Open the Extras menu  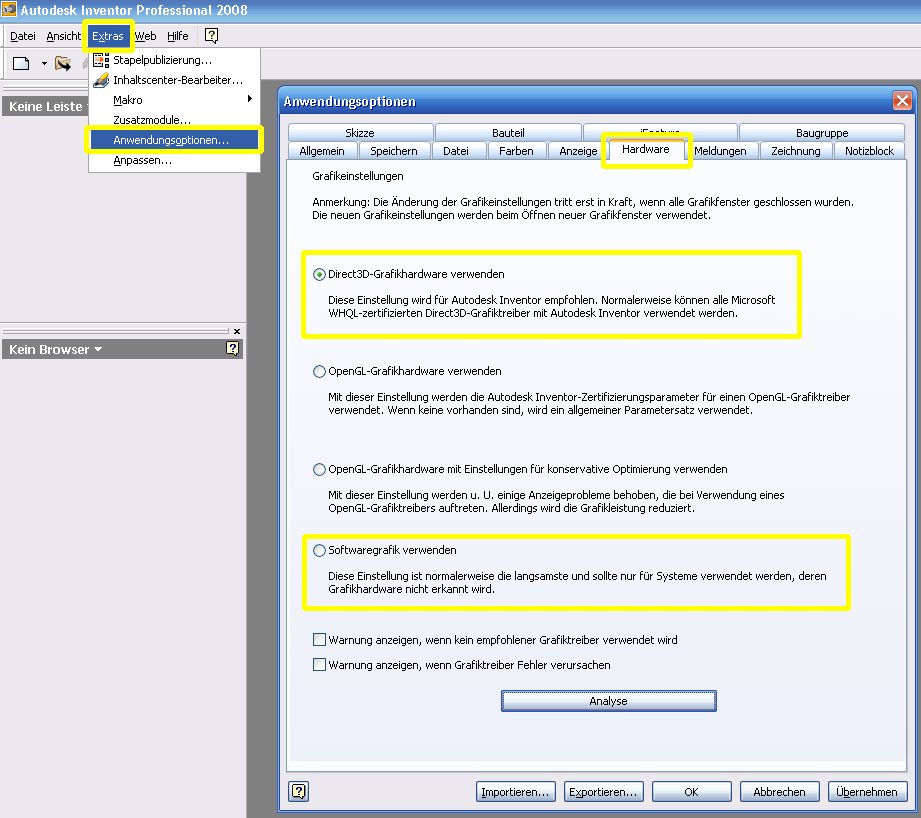108,36
